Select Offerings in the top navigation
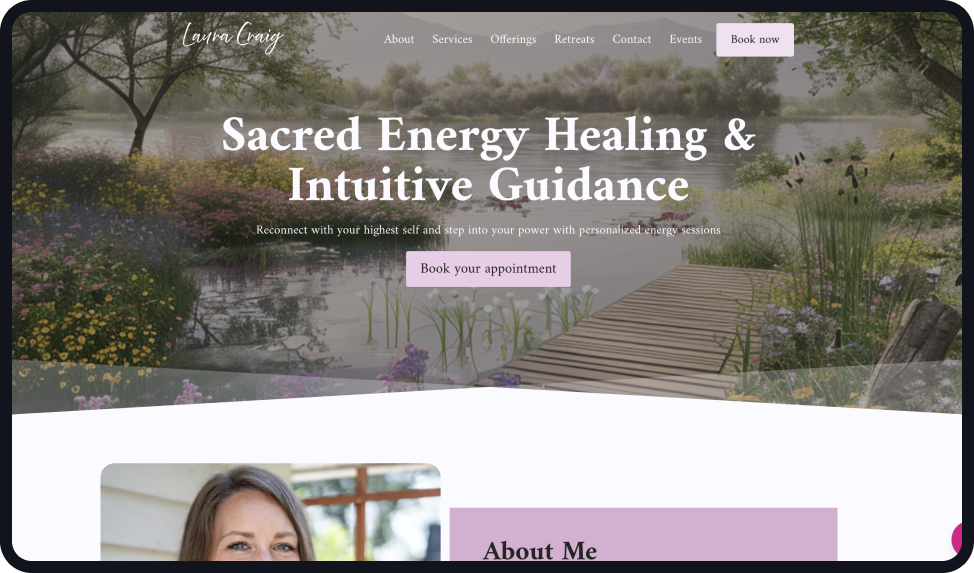The width and height of the screenshot is (974, 573). [513, 39]
